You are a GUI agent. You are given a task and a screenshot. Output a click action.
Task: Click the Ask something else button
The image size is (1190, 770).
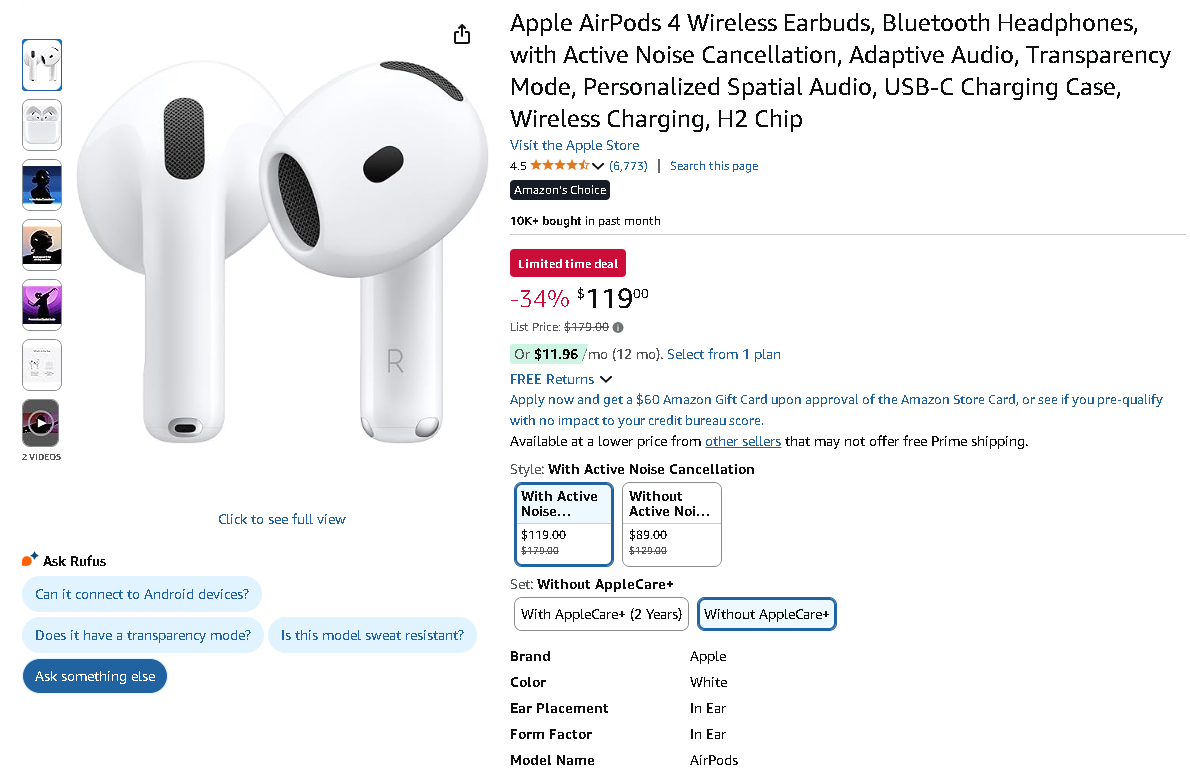(95, 677)
